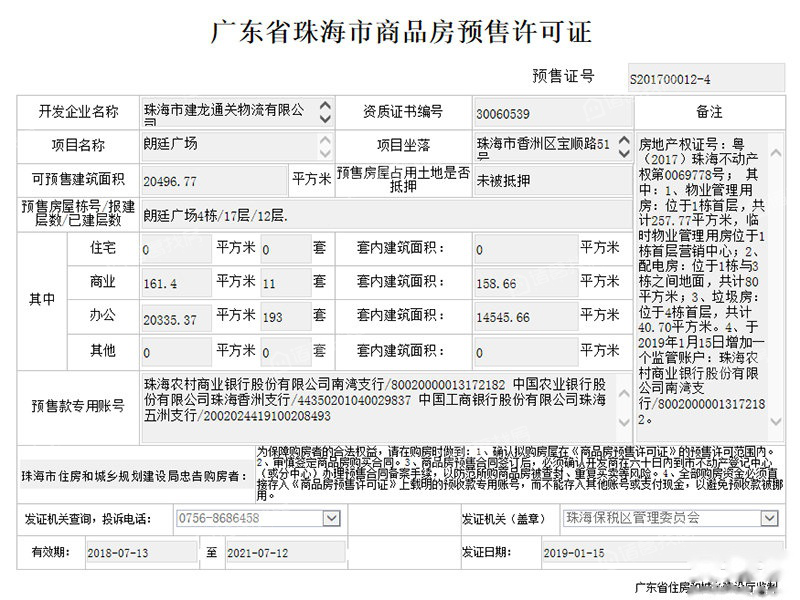The width and height of the screenshot is (800, 600).
Task: Click the 住宅 area field in 平方米
Action: 177,249
